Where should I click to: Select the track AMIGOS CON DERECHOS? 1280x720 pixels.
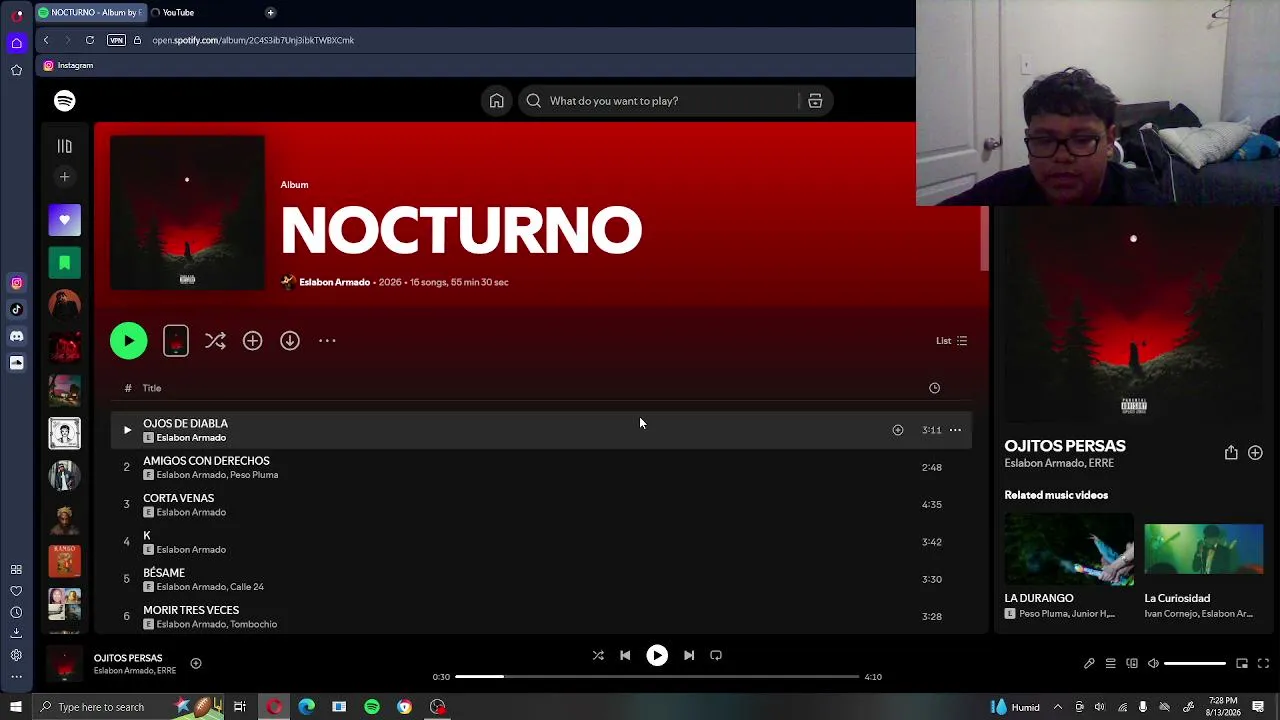pos(540,467)
